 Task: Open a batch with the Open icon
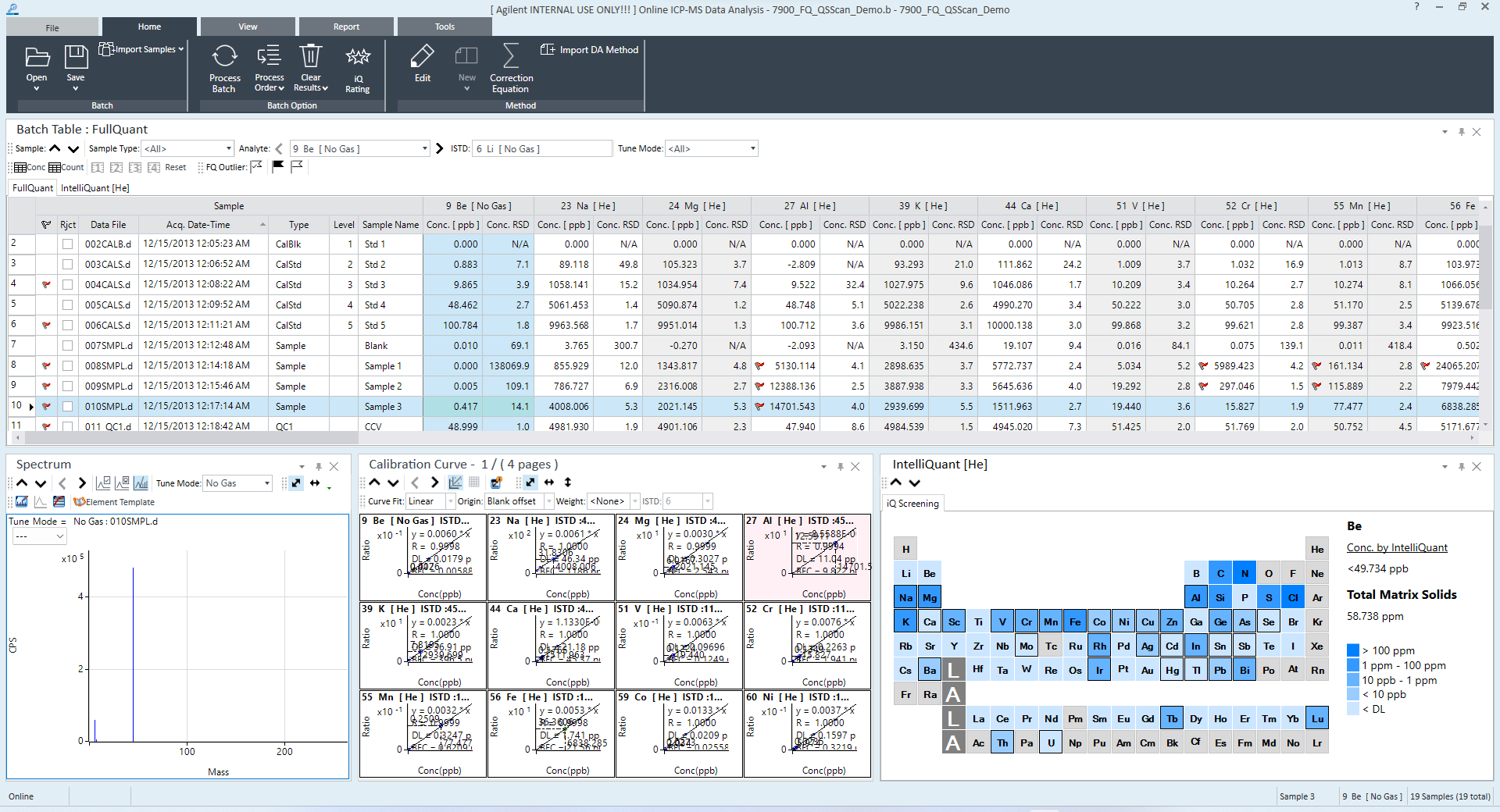point(37,58)
